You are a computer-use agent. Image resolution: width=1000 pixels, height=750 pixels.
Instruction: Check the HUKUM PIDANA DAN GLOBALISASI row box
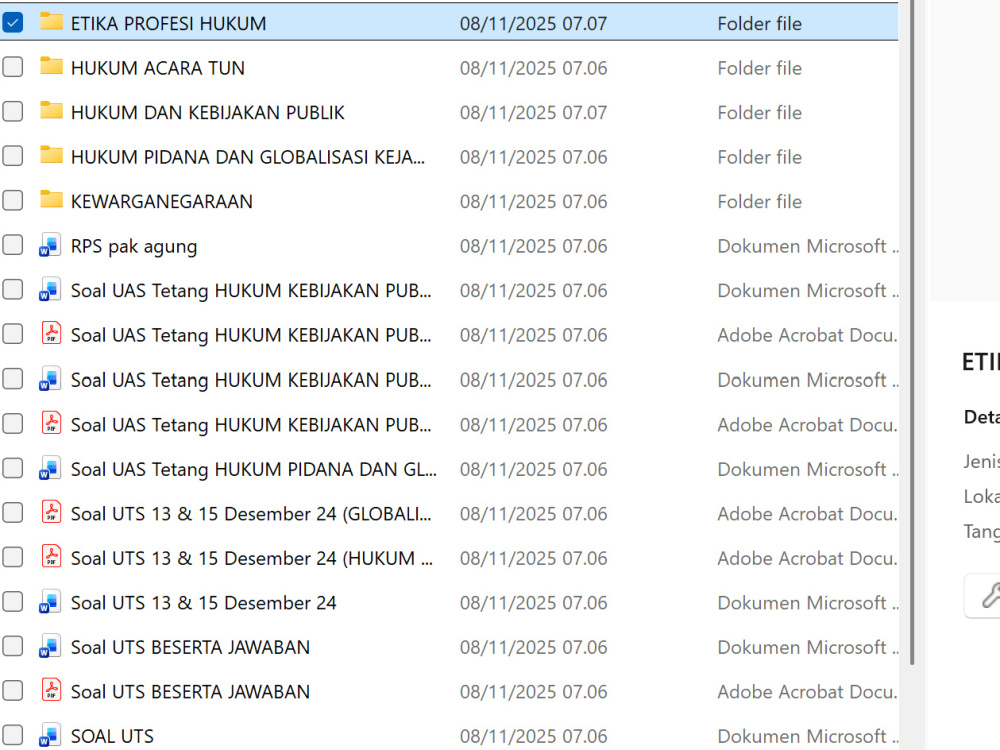pos(13,156)
